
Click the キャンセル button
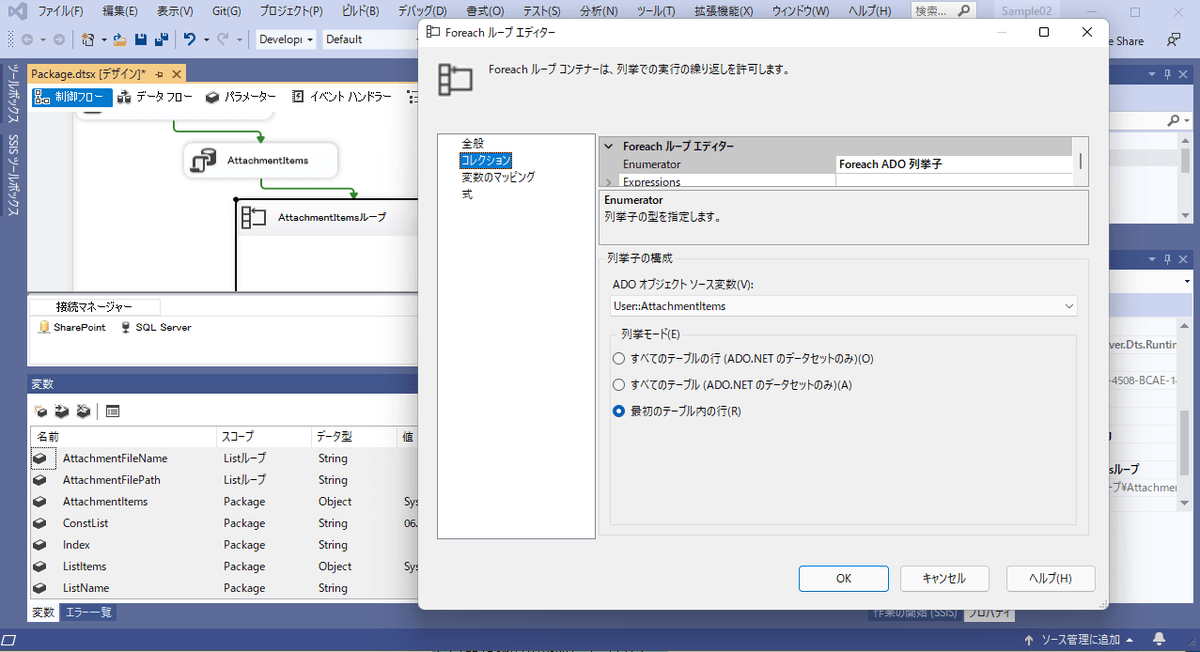[945, 578]
